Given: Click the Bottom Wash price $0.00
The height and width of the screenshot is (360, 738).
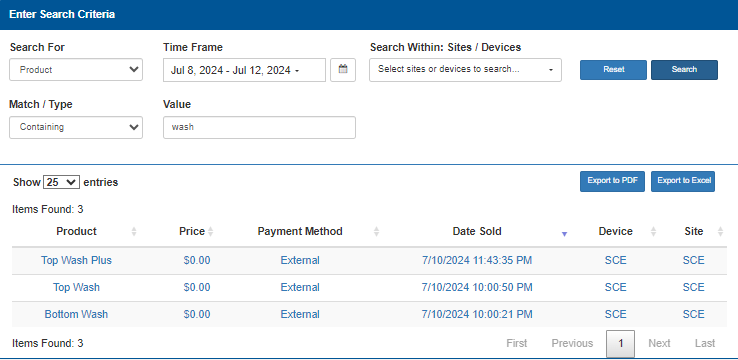Looking at the screenshot, I should click(197, 314).
